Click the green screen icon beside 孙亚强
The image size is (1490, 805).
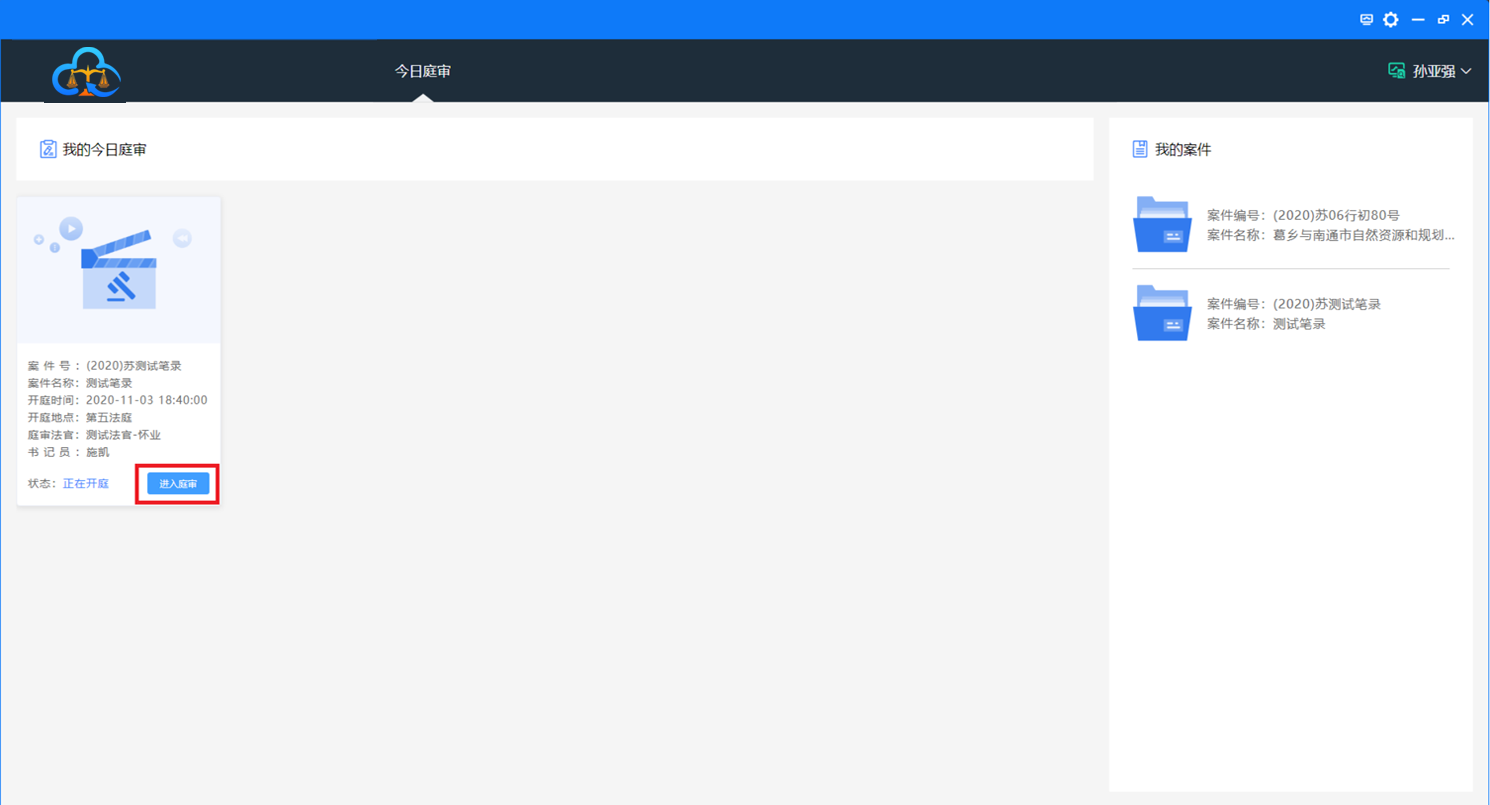1396,71
